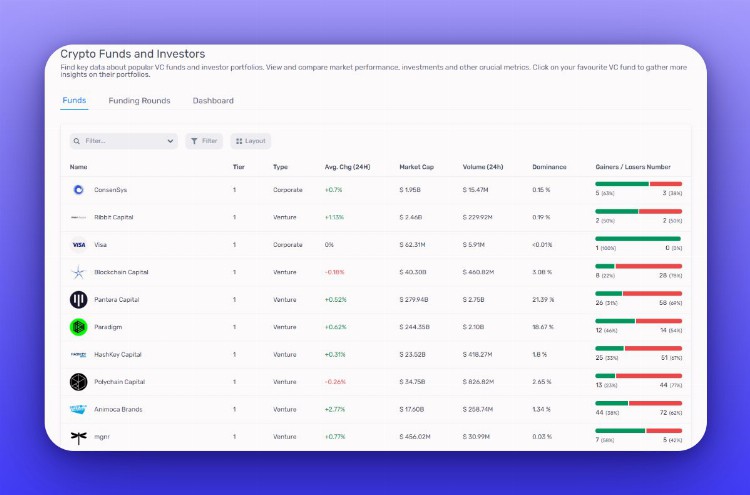Open the Layout options menu
Image resolution: width=750 pixels, height=495 pixels.
[x=250, y=141]
